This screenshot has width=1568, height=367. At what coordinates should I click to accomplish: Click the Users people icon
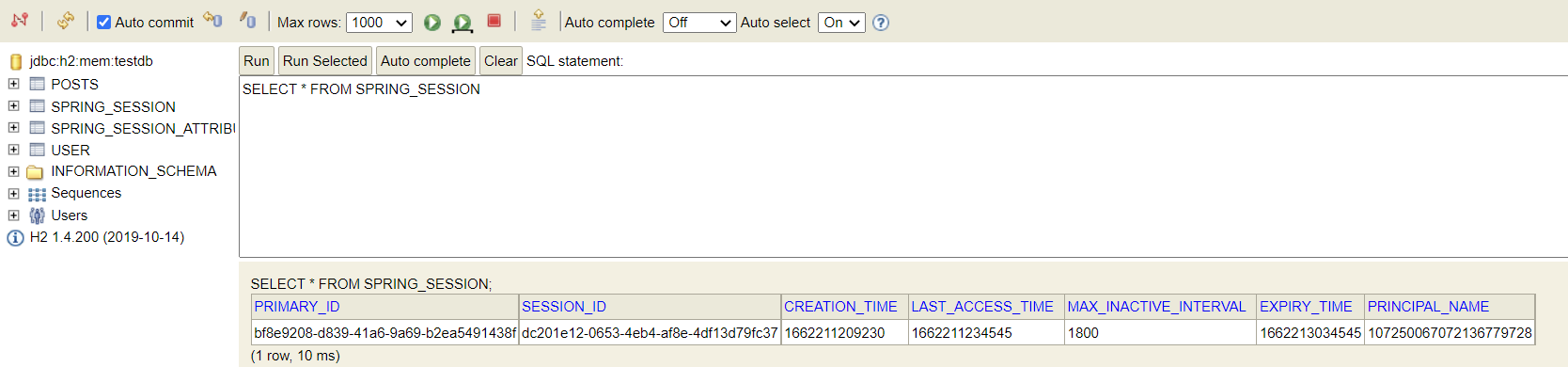(x=37, y=215)
